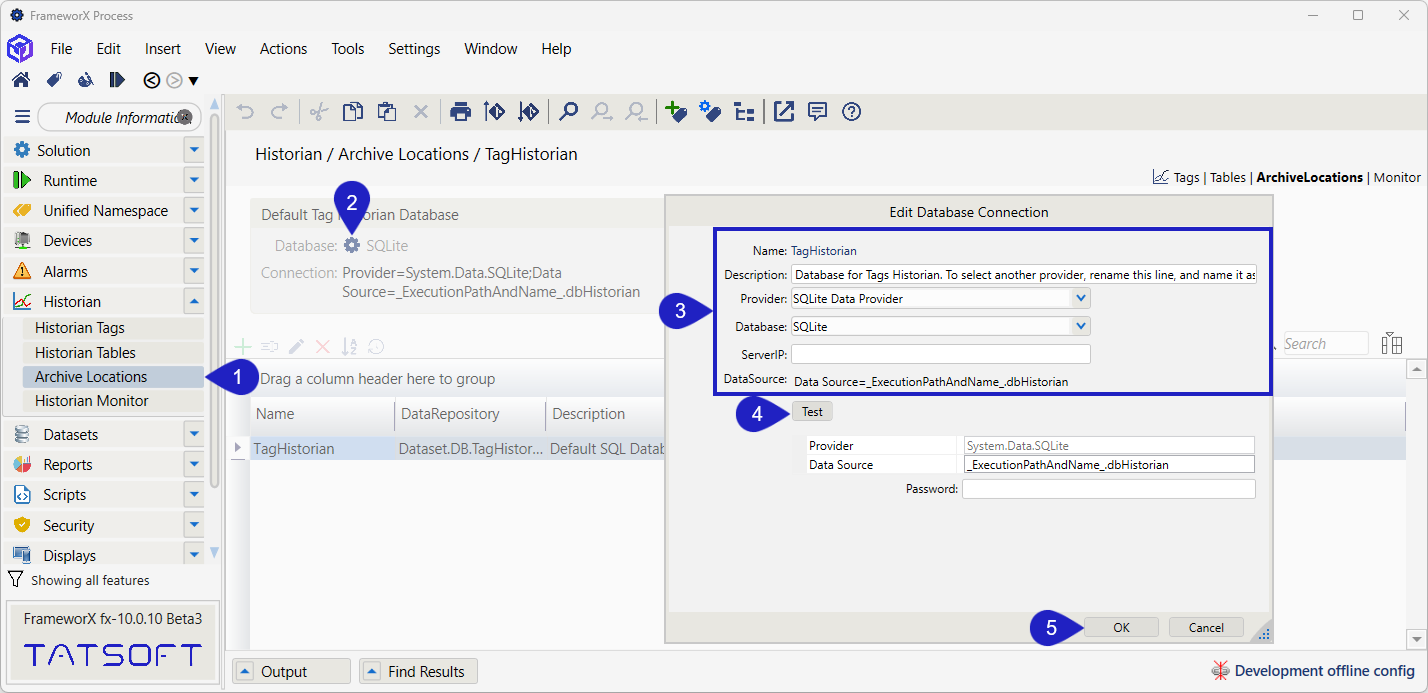This screenshot has height=693, width=1428.
Task: Confirm the dialog with OK
Action: tap(1121, 628)
